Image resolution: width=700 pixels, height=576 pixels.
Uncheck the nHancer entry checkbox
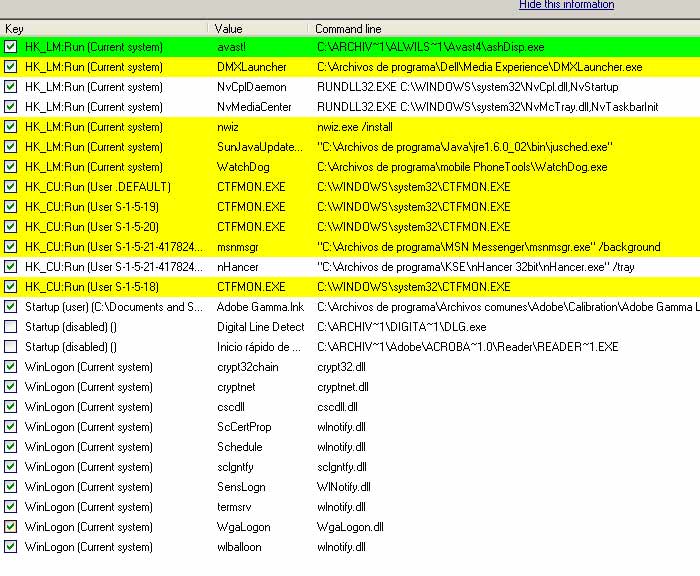[x=10, y=267]
